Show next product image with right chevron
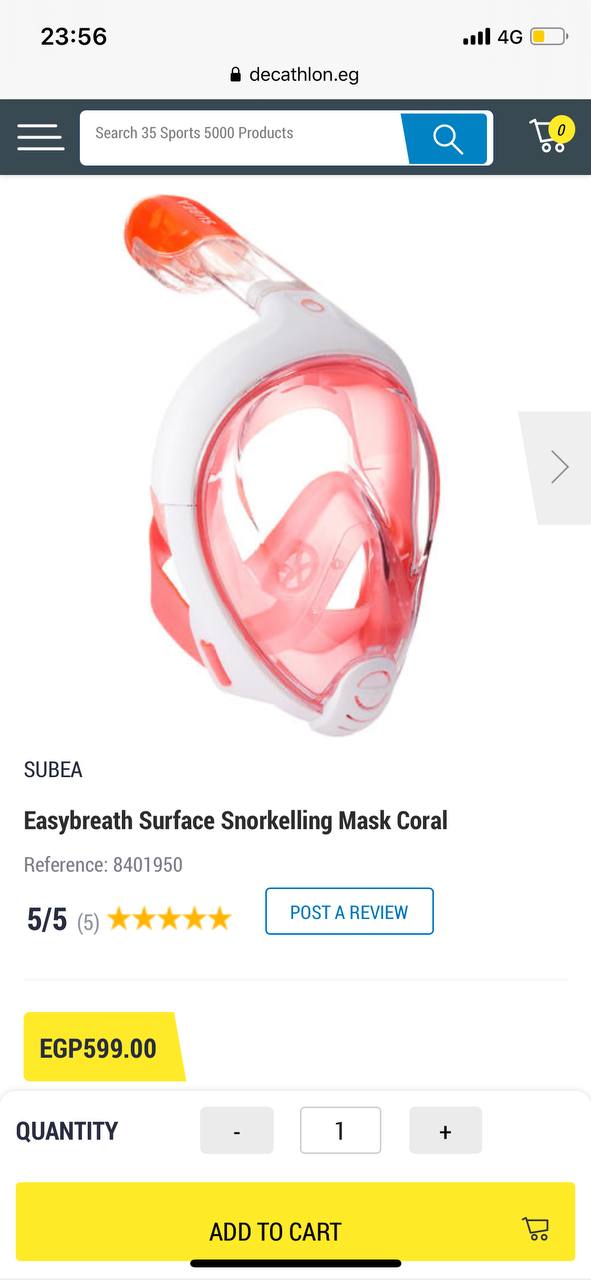 click(558, 467)
